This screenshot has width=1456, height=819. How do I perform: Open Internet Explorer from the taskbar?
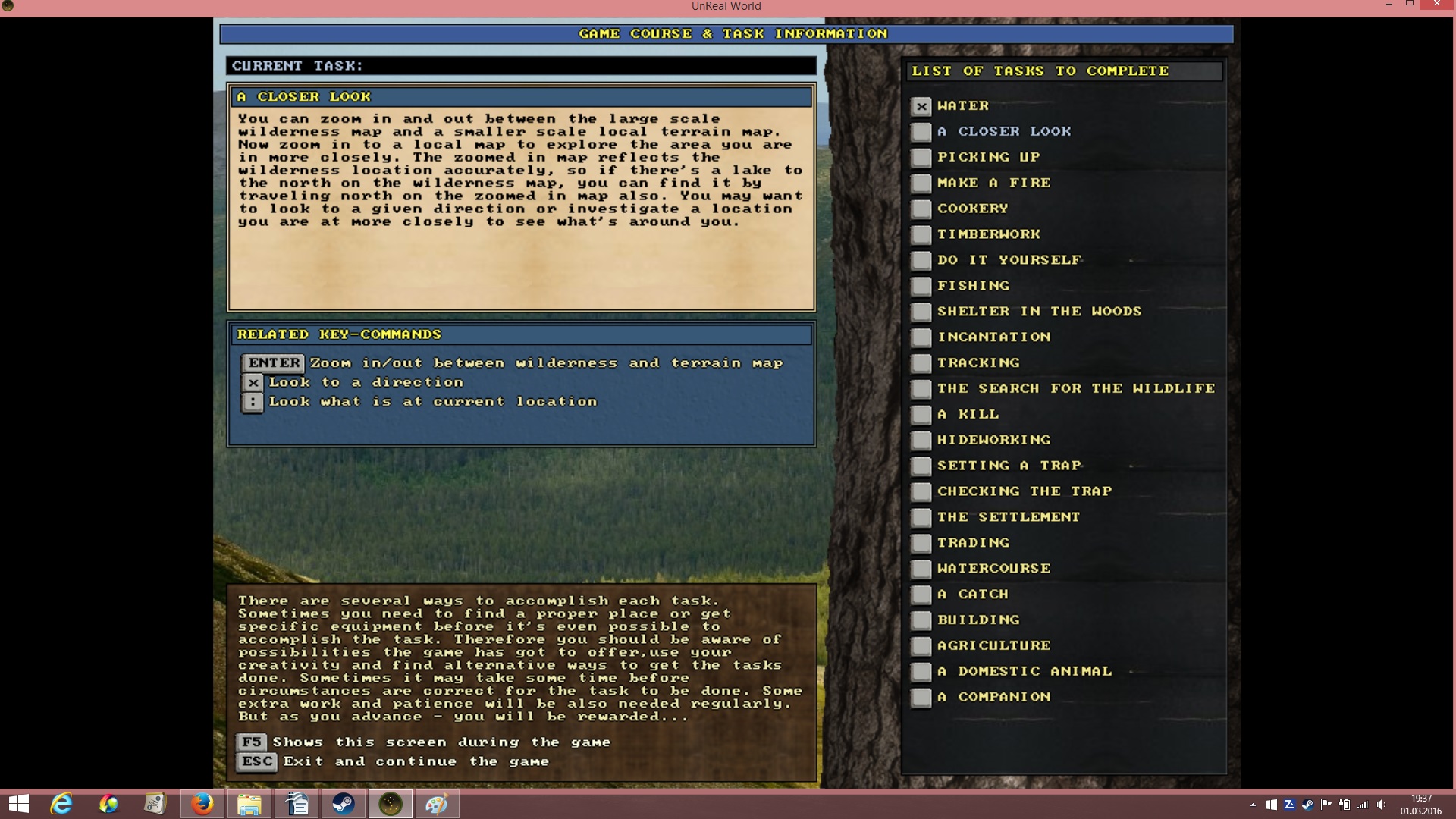pyautogui.click(x=61, y=804)
